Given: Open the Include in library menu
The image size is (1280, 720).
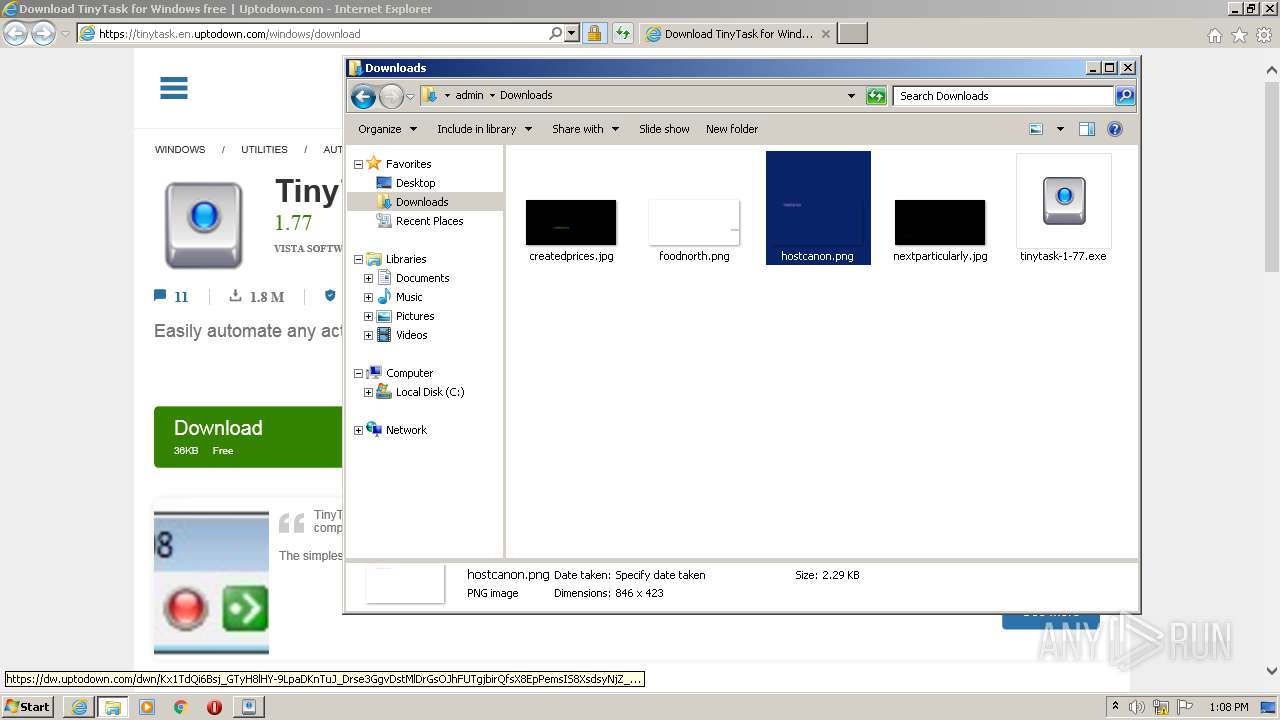Looking at the screenshot, I should click(484, 129).
